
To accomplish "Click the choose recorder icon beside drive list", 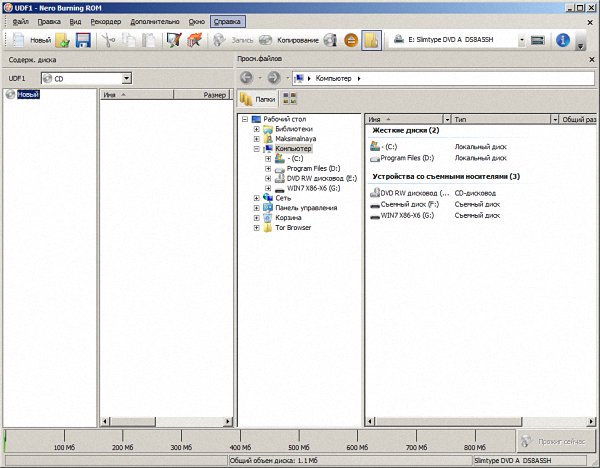I will (x=537, y=41).
